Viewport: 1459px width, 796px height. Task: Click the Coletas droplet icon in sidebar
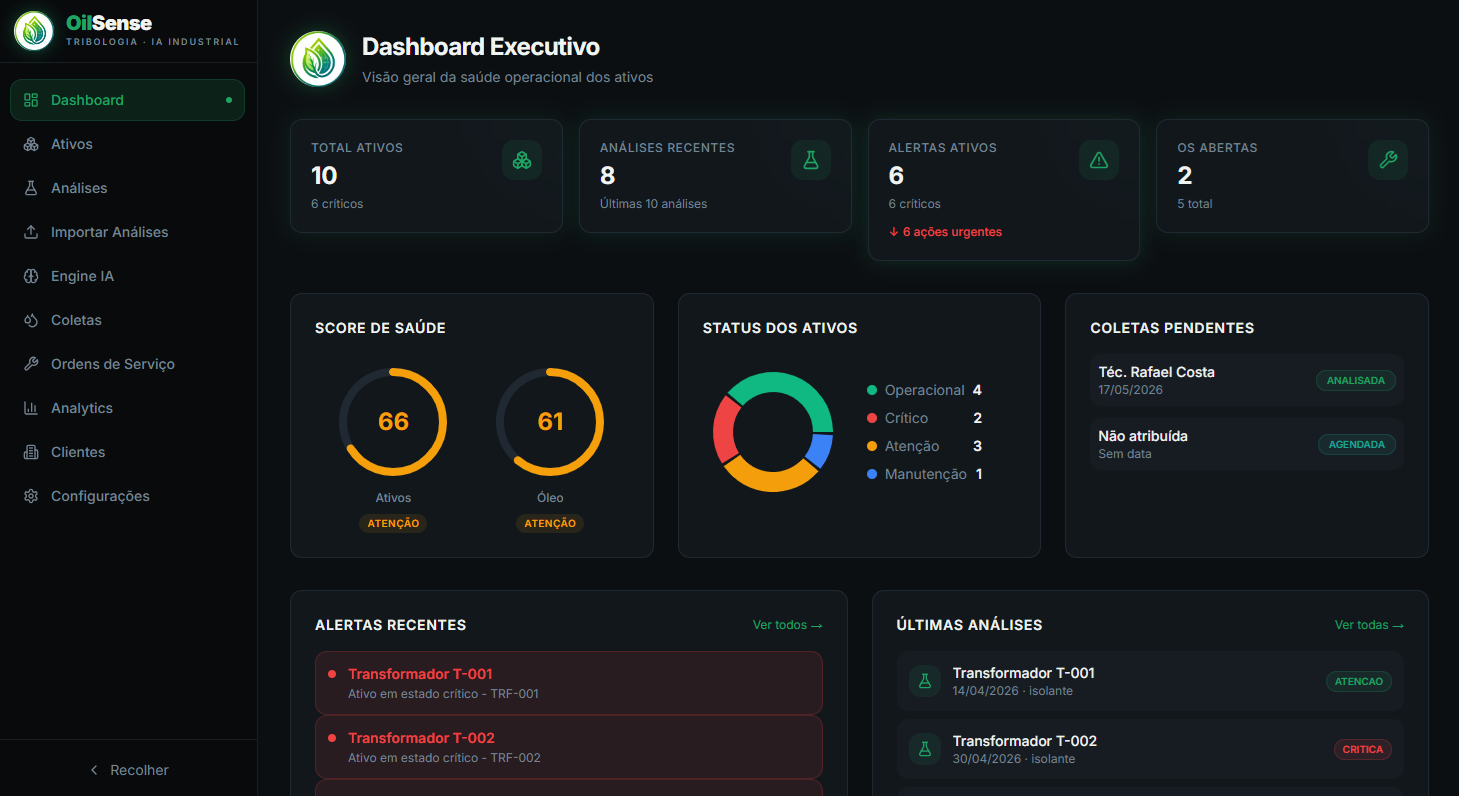pyautogui.click(x=31, y=320)
